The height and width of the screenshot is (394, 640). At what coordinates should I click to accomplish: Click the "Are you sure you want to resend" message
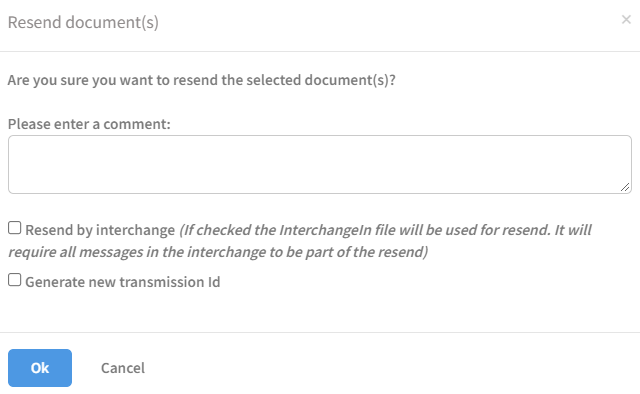pos(202,80)
